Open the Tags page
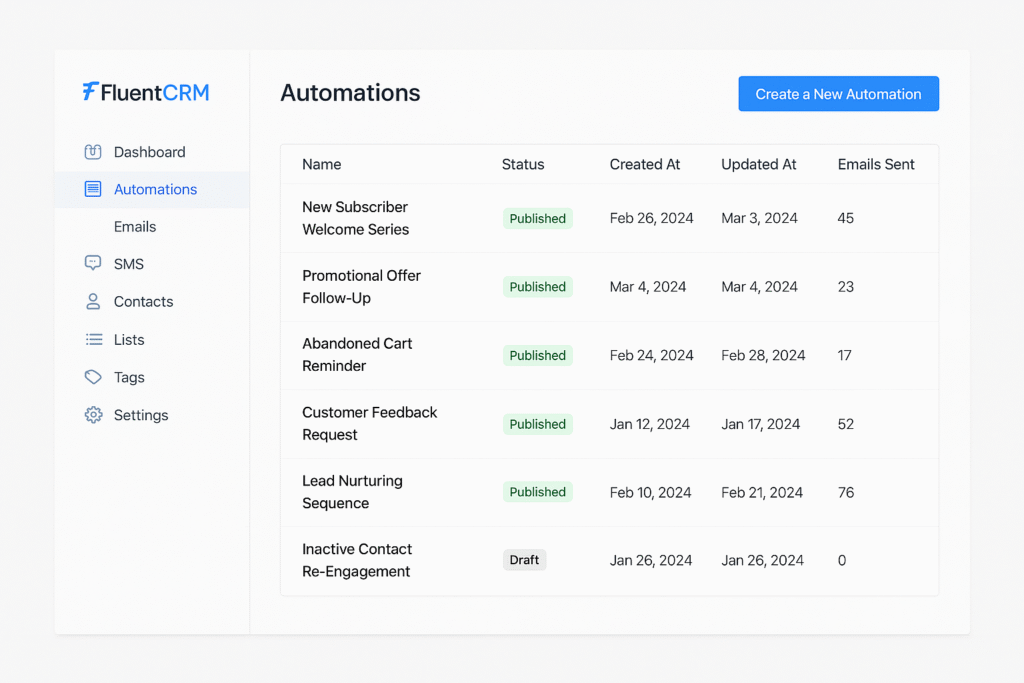Viewport: 1024px width, 683px height. [129, 377]
